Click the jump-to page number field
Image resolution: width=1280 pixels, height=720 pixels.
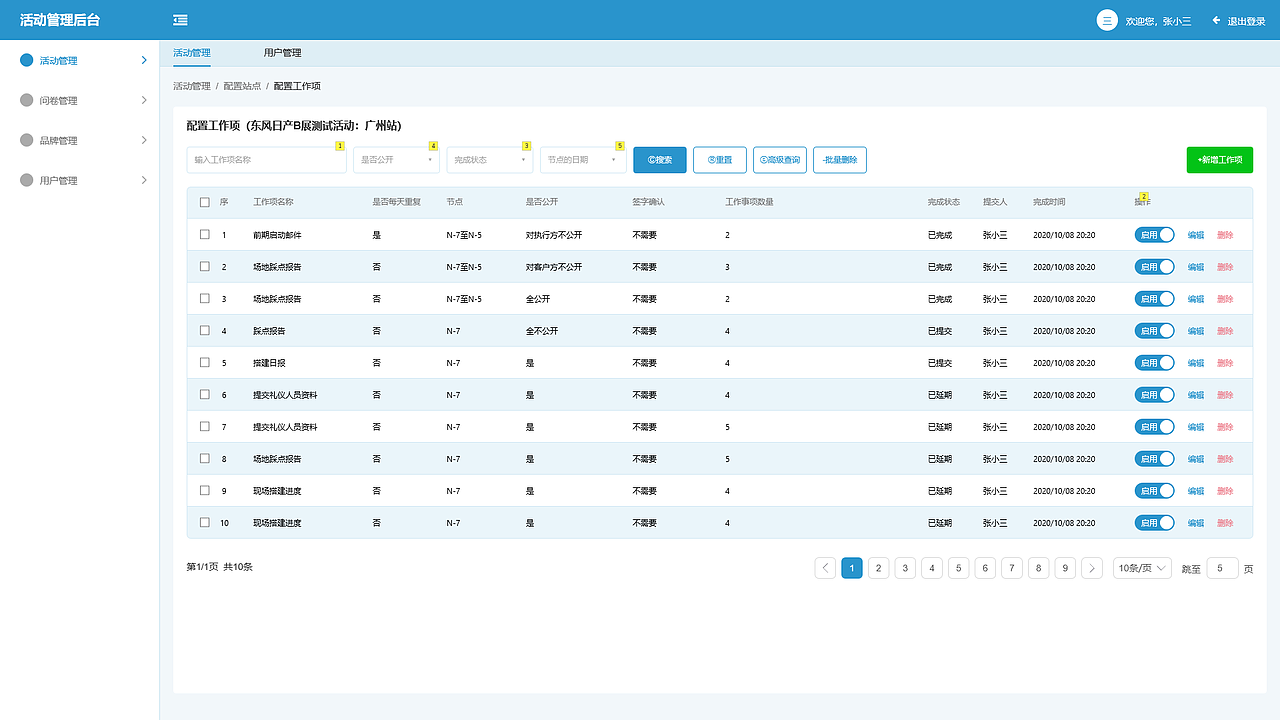(1223, 568)
